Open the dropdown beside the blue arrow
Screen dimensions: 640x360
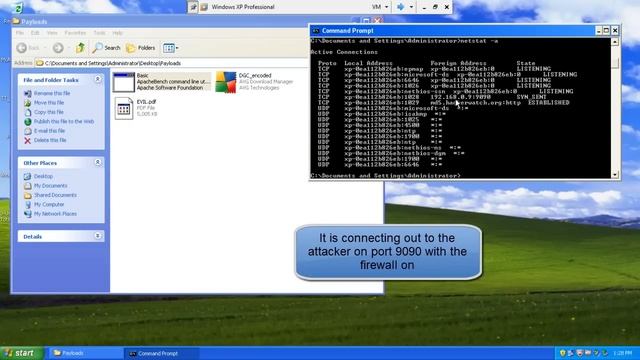click(x=411, y=7)
